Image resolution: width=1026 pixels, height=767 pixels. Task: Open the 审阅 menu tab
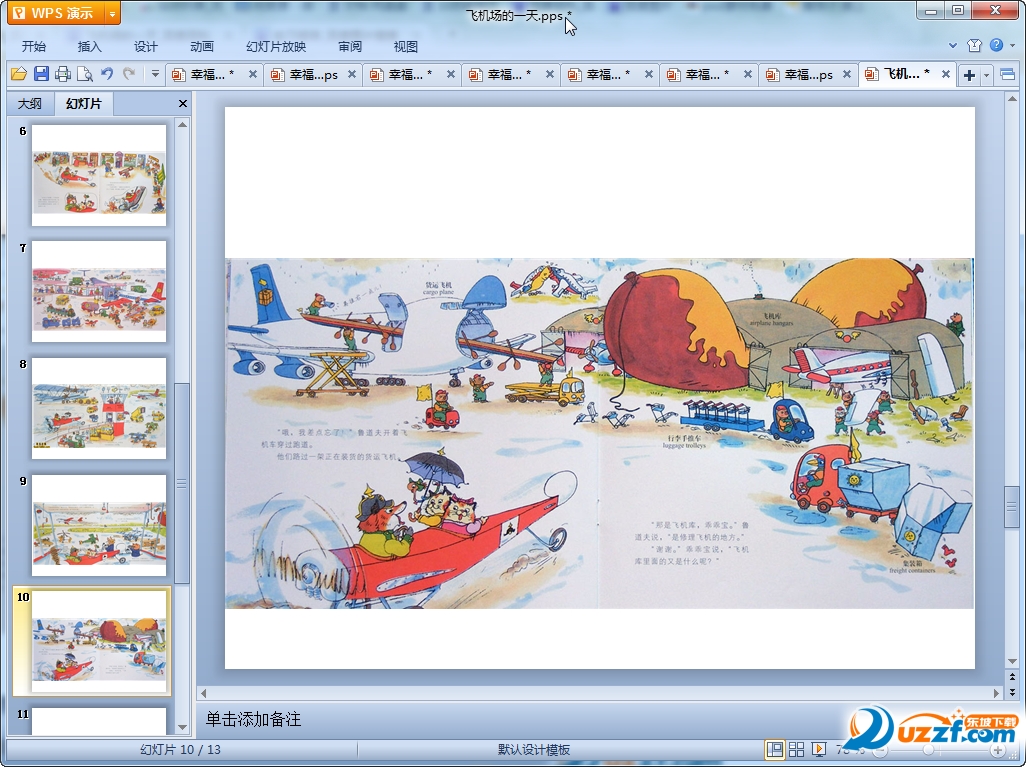(350, 46)
